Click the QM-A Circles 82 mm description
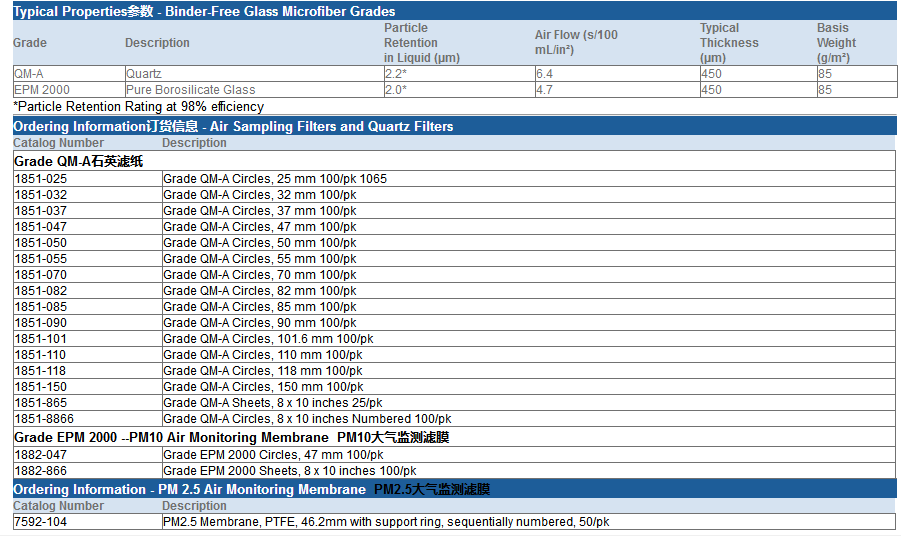The width and height of the screenshot is (901, 536). tap(260, 291)
